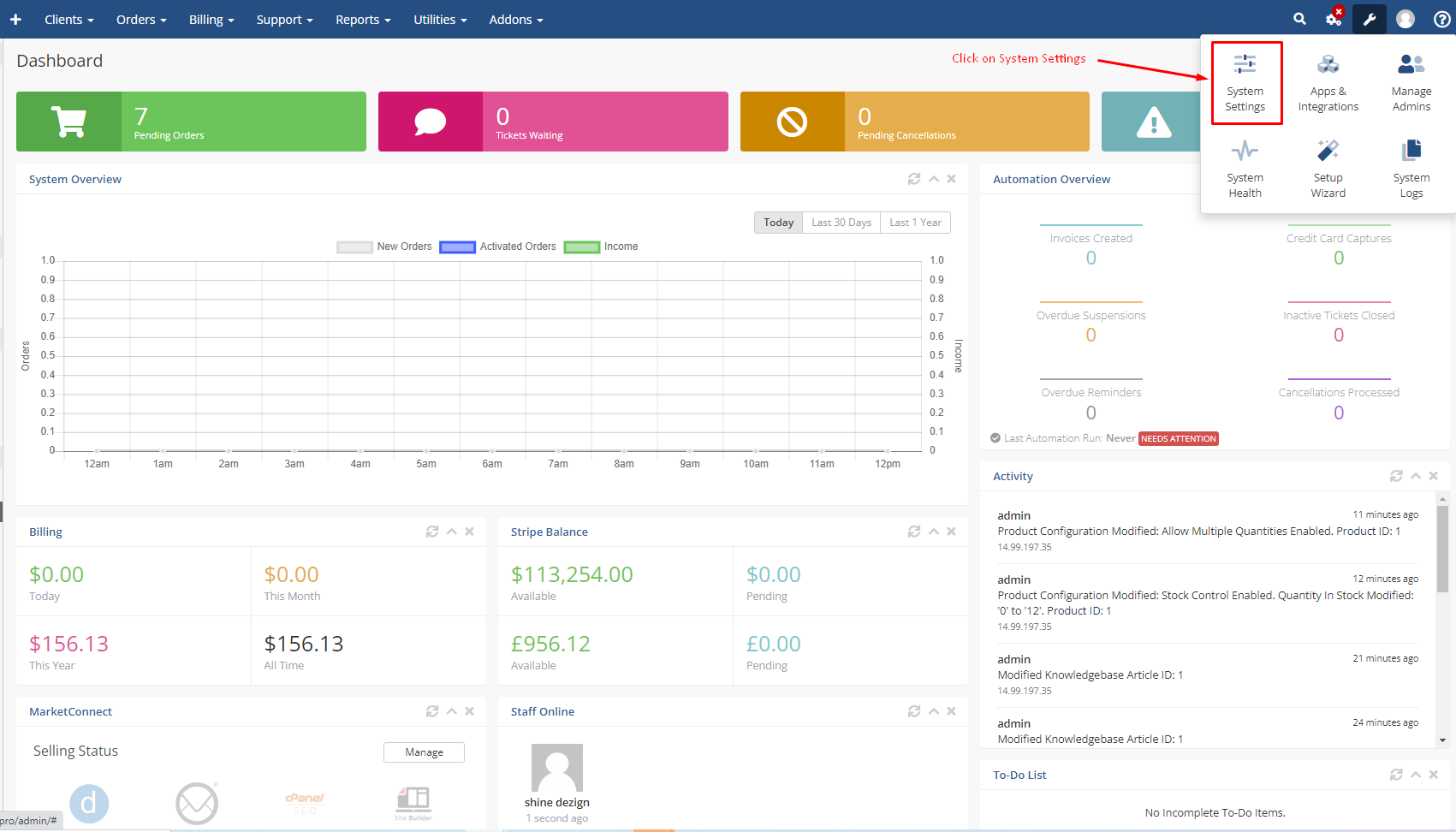The width and height of the screenshot is (1456, 832).
Task: Collapse the System Overview panel
Action: click(934, 179)
